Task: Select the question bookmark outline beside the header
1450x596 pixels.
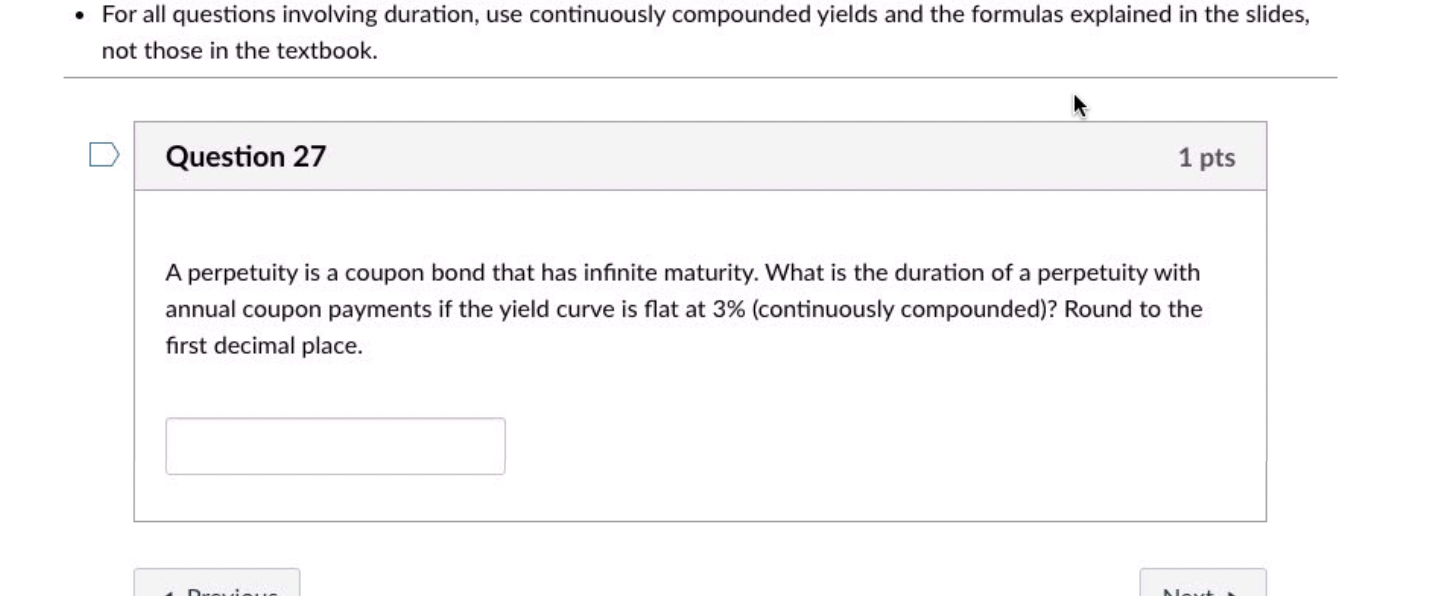Action: (x=103, y=155)
